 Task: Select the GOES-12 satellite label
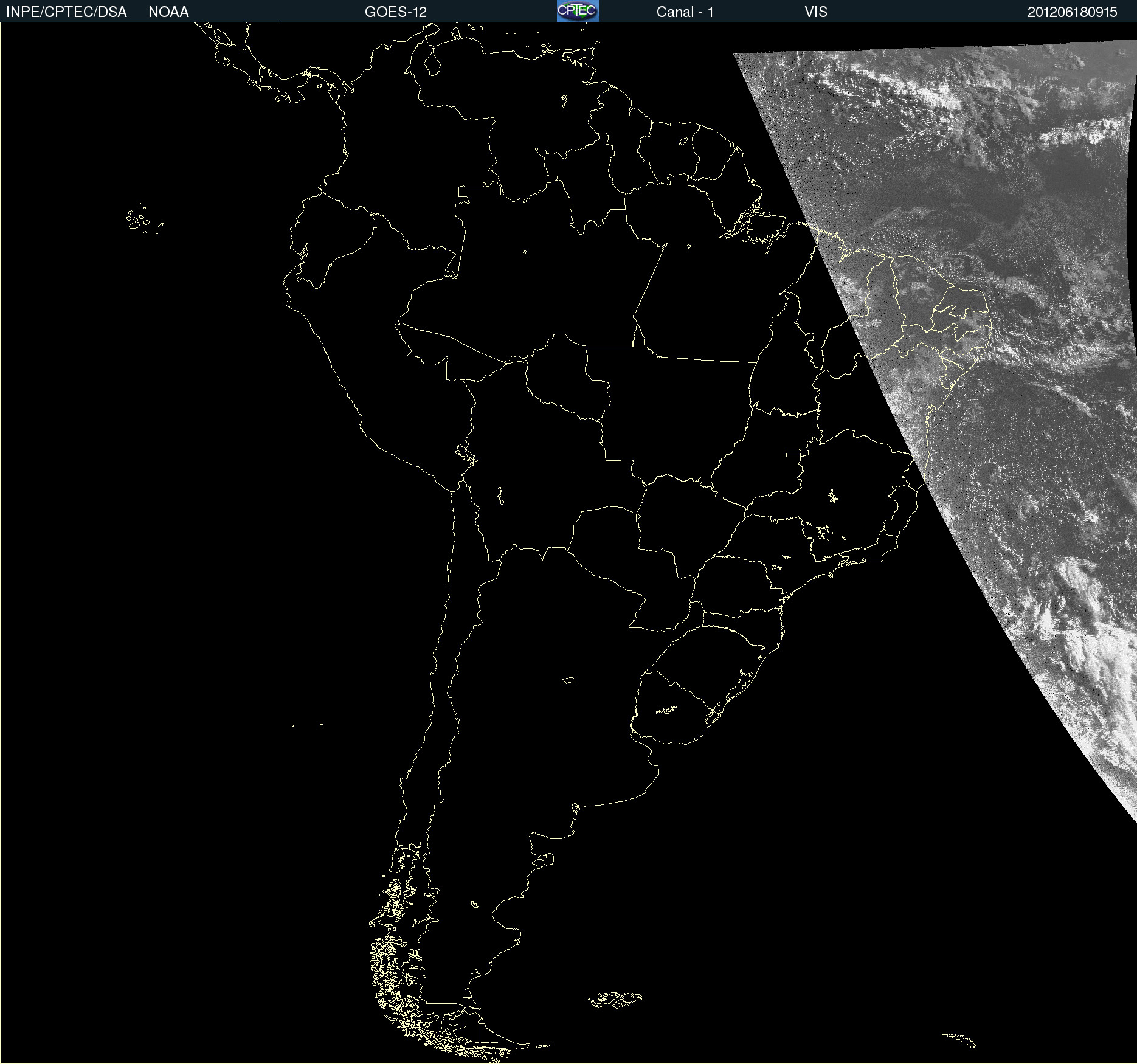pos(396,12)
